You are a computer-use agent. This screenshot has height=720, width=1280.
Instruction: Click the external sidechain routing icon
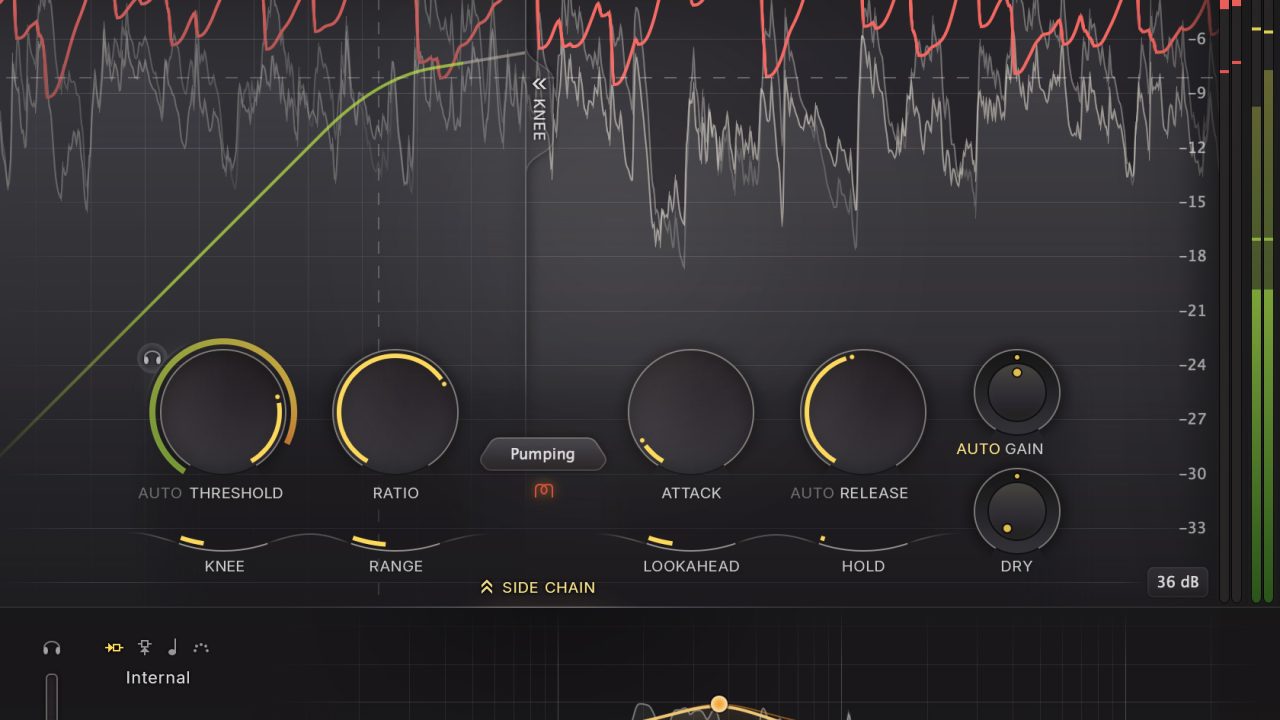coord(143,647)
